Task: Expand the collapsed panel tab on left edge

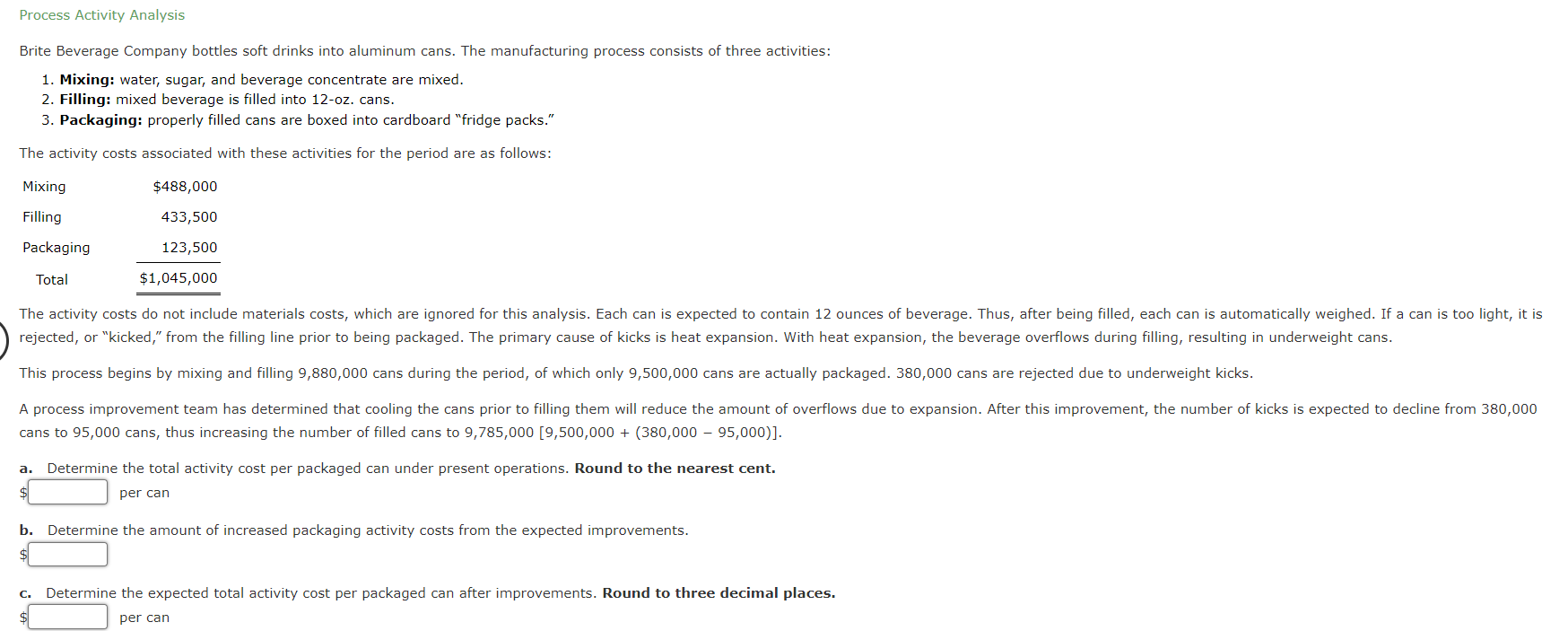Action: click(4, 339)
